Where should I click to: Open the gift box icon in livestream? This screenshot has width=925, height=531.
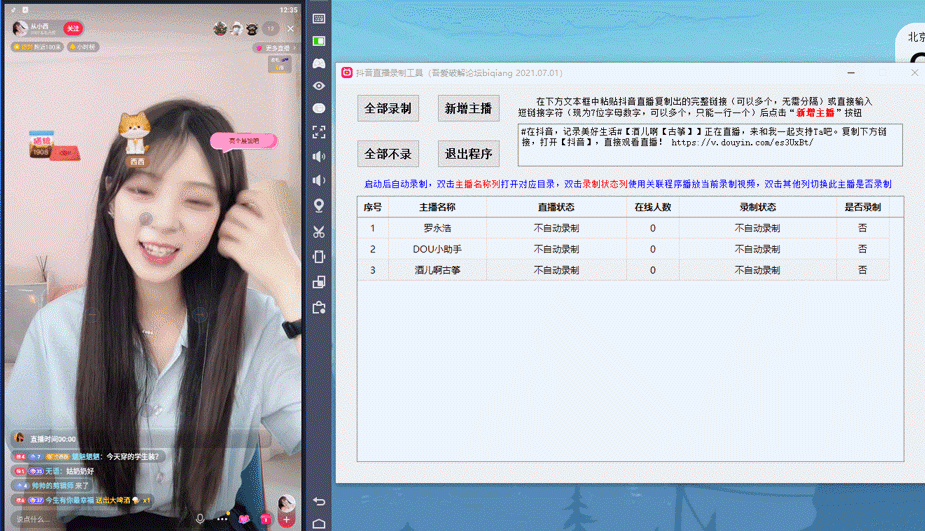point(265,519)
